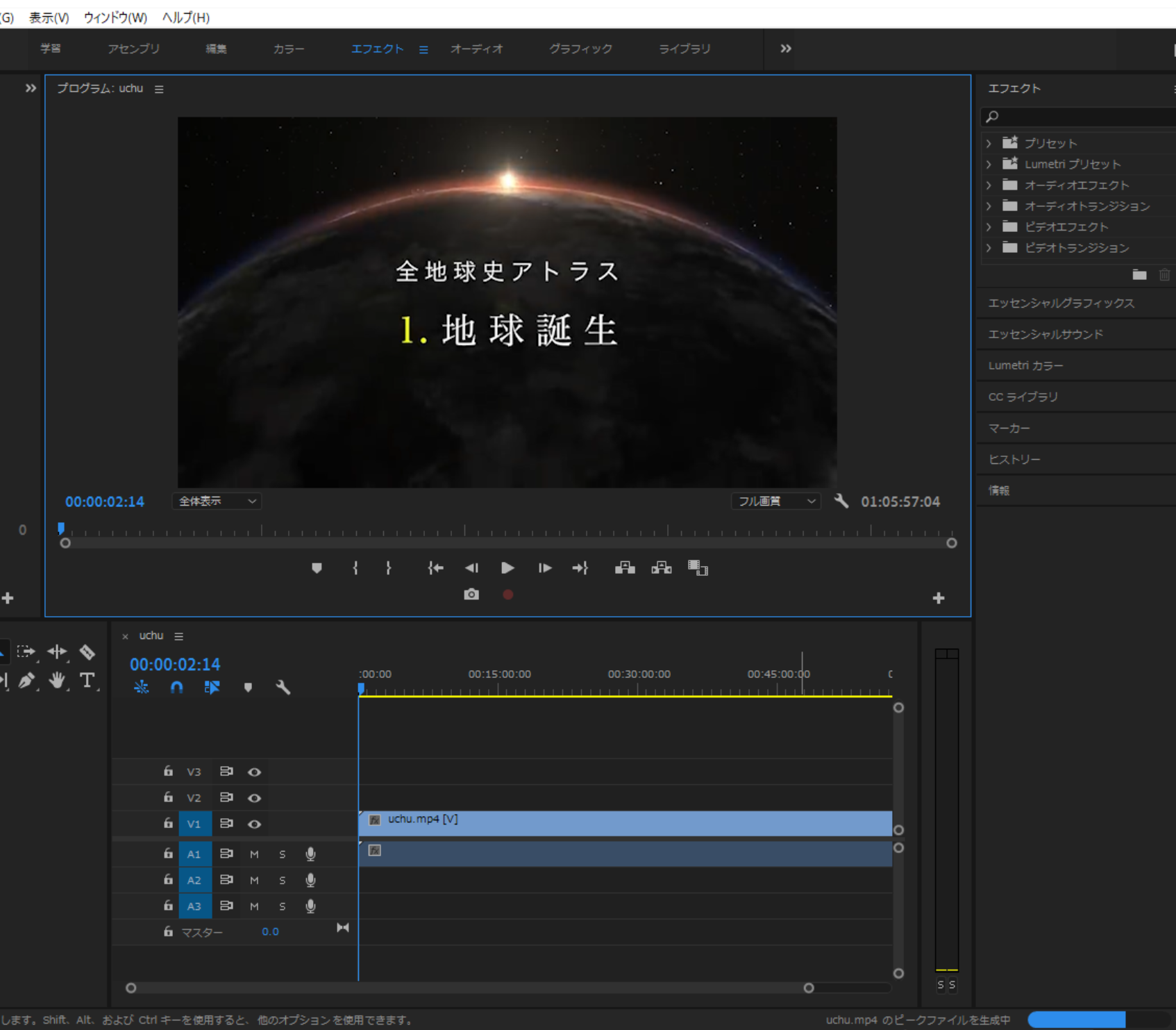This screenshot has width=1176, height=1030.
Task: Click the Program monitor playhead marker
Action: 61,529
